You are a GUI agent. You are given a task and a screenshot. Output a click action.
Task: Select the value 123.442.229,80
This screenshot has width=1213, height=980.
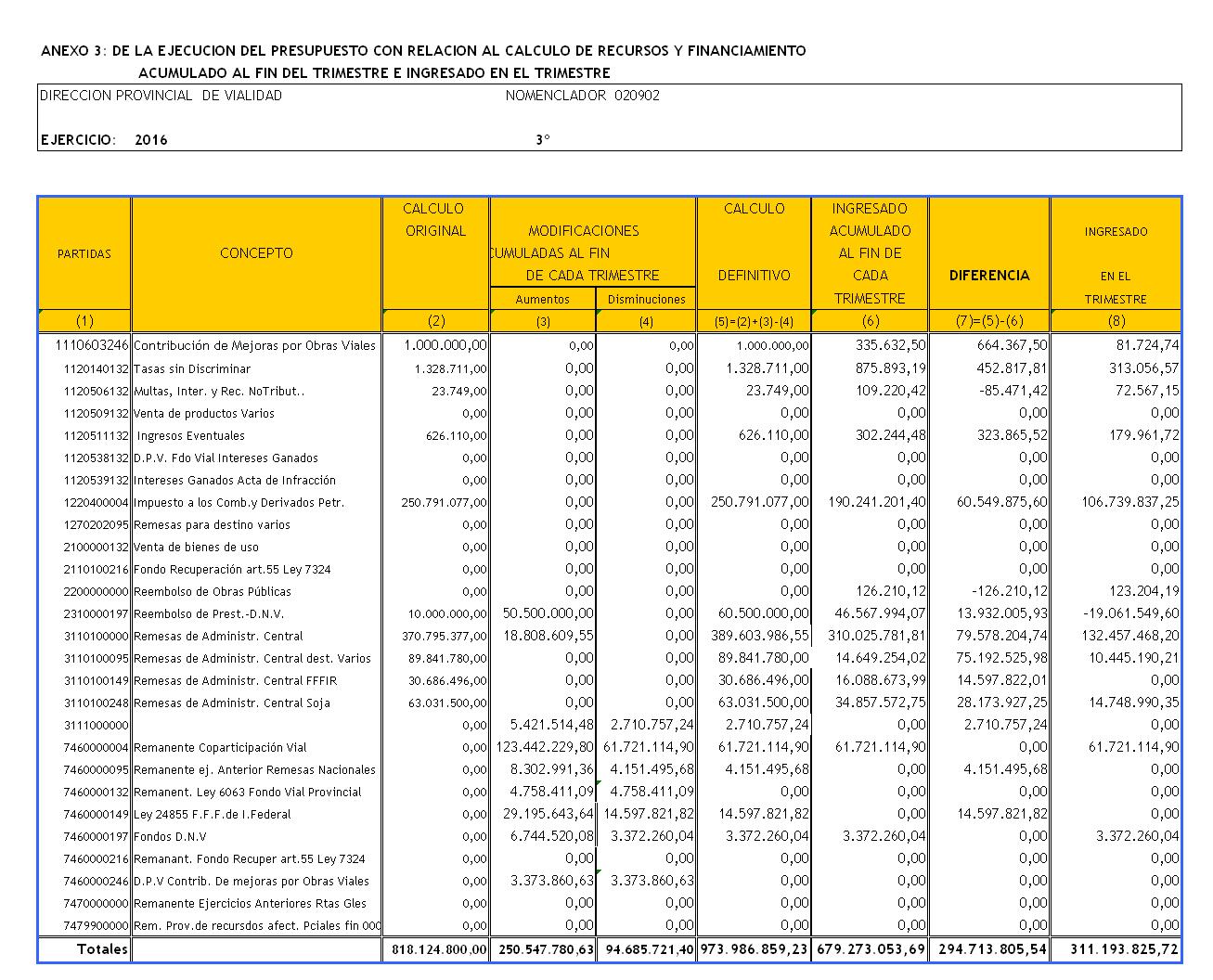pos(545,747)
